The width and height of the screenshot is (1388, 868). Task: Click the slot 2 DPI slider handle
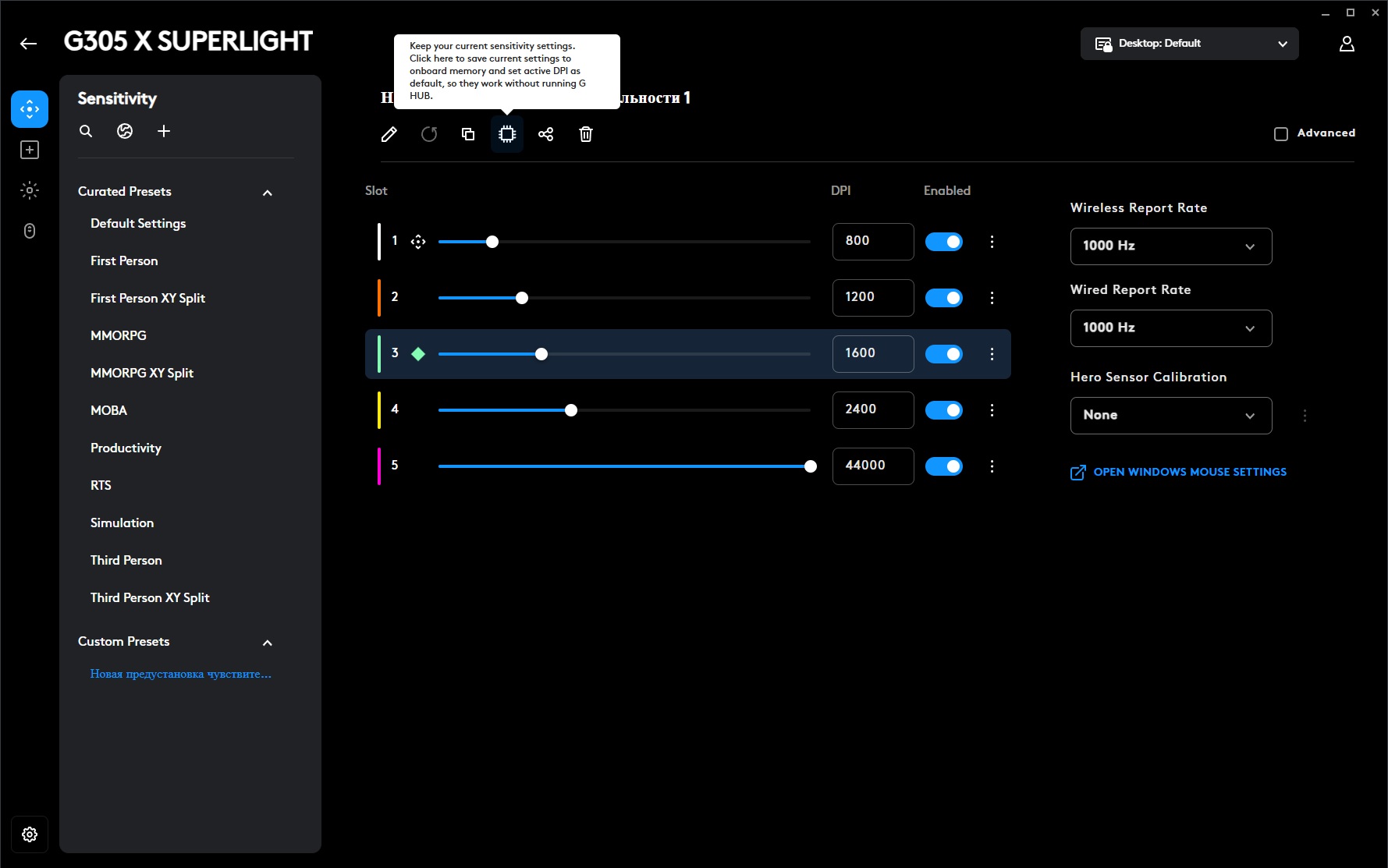(x=522, y=298)
